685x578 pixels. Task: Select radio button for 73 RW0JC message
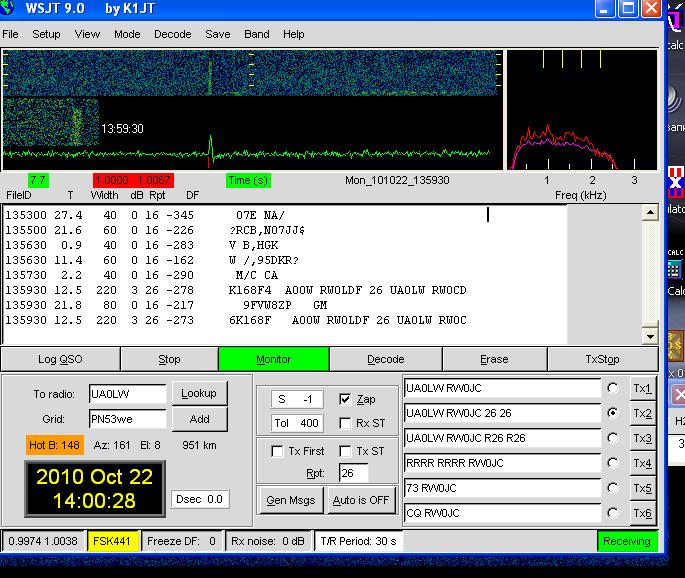tap(612, 488)
